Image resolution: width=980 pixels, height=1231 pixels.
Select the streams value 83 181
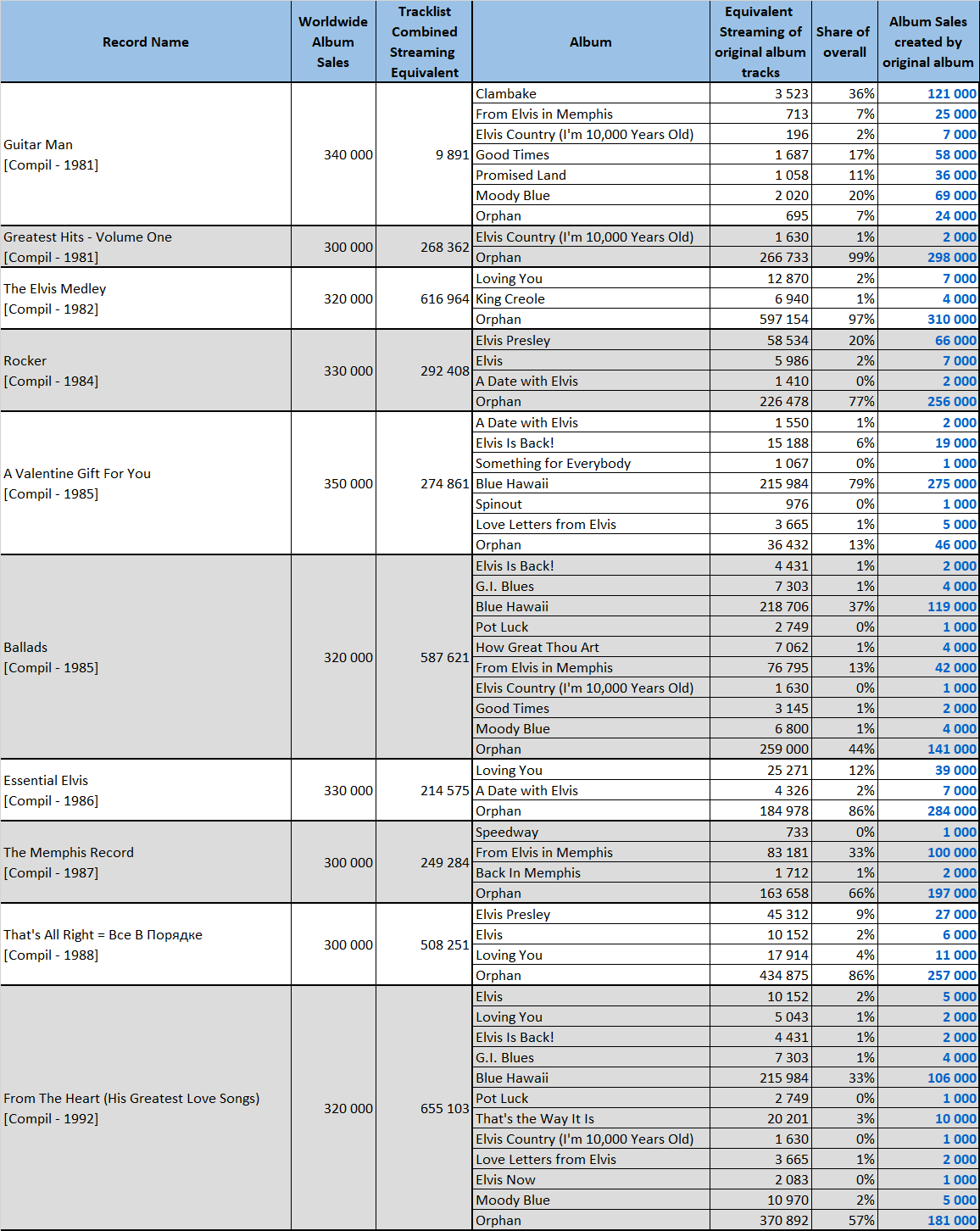[x=760, y=852]
